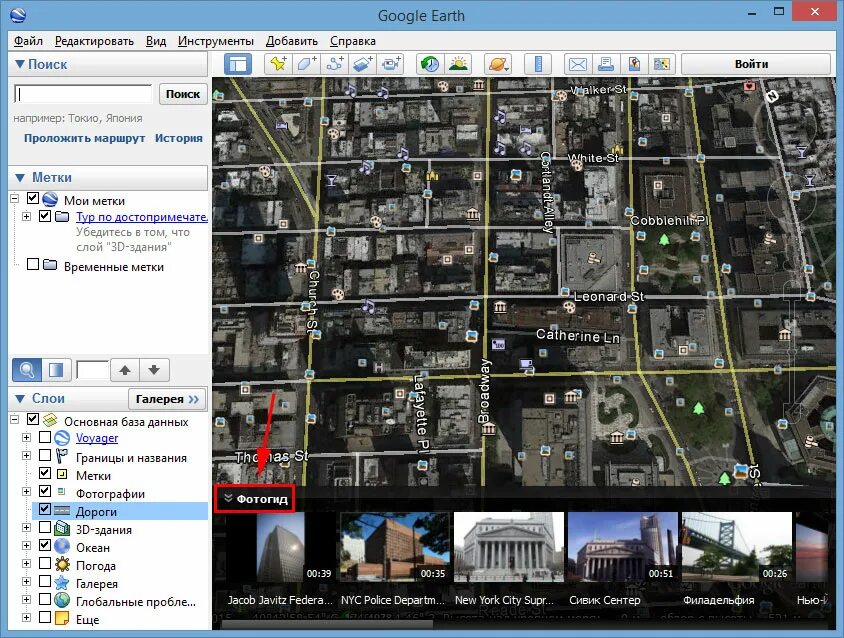Screen dimensions: 844x638
Task: Open the Редактировать menu
Action: pyautogui.click(x=94, y=41)
